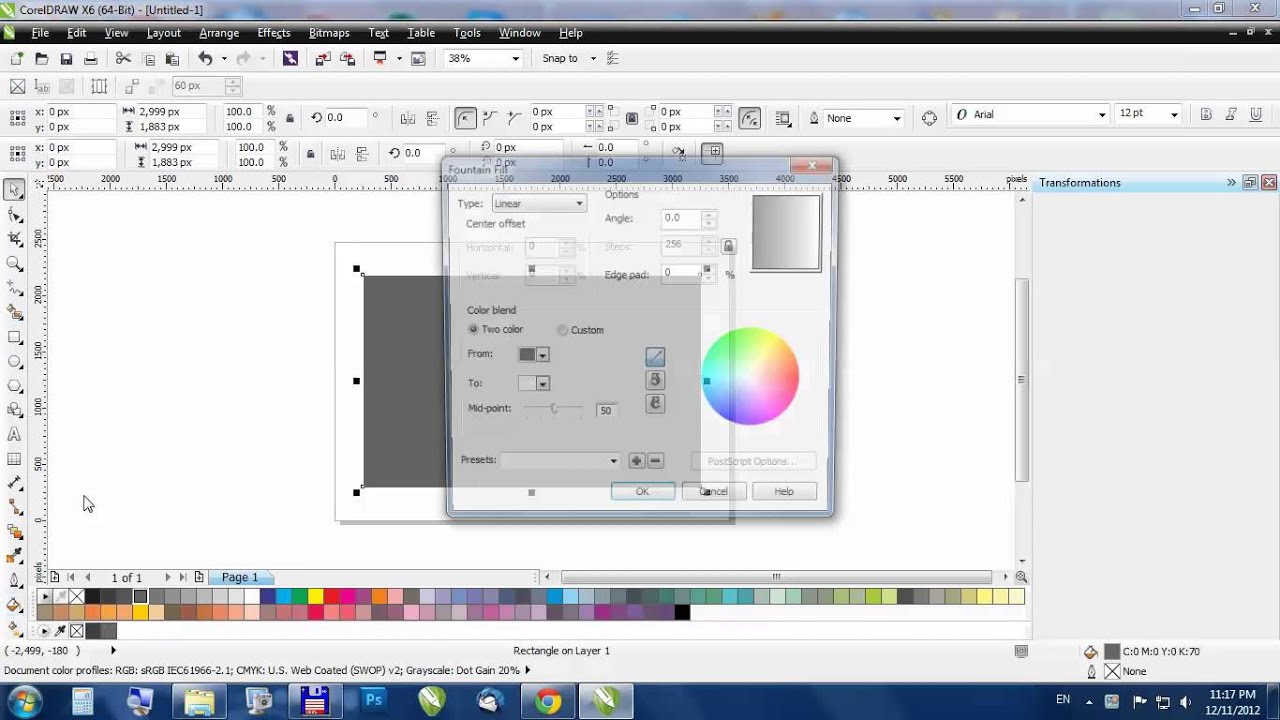Screen dimensions: 1280x720
Task: Click the Undo arrow icon
Action: [205, 59]
